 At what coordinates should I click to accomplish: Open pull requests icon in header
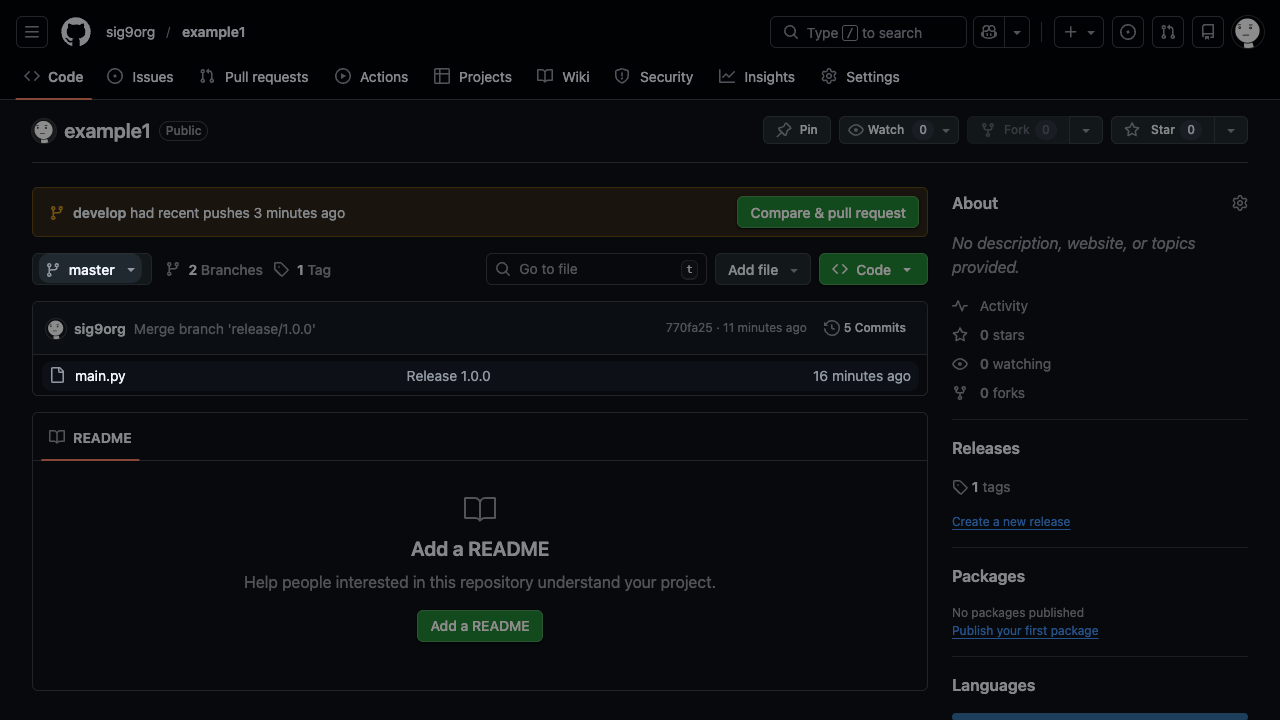[x=1168, y=32]
